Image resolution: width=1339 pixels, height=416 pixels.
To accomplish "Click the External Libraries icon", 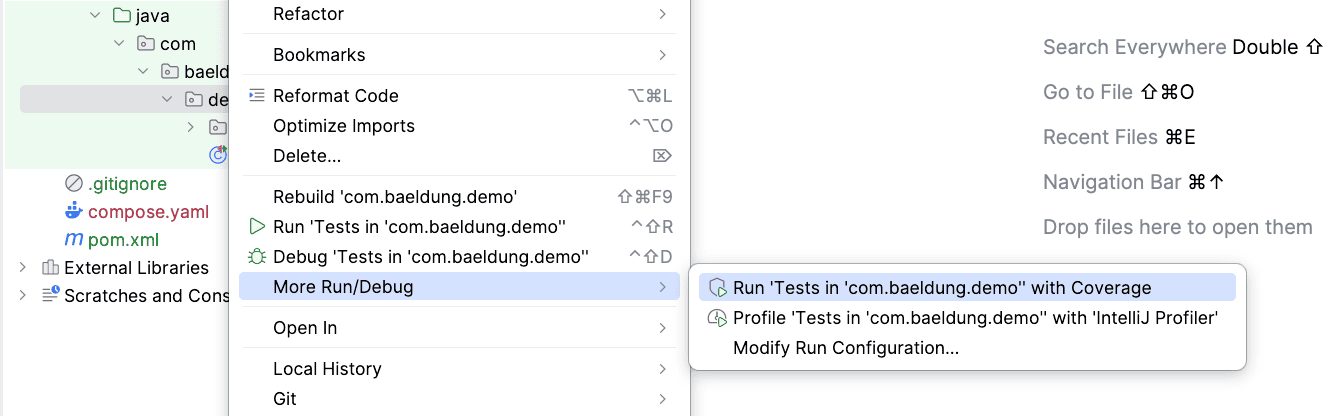I will (x=50, y=268).
